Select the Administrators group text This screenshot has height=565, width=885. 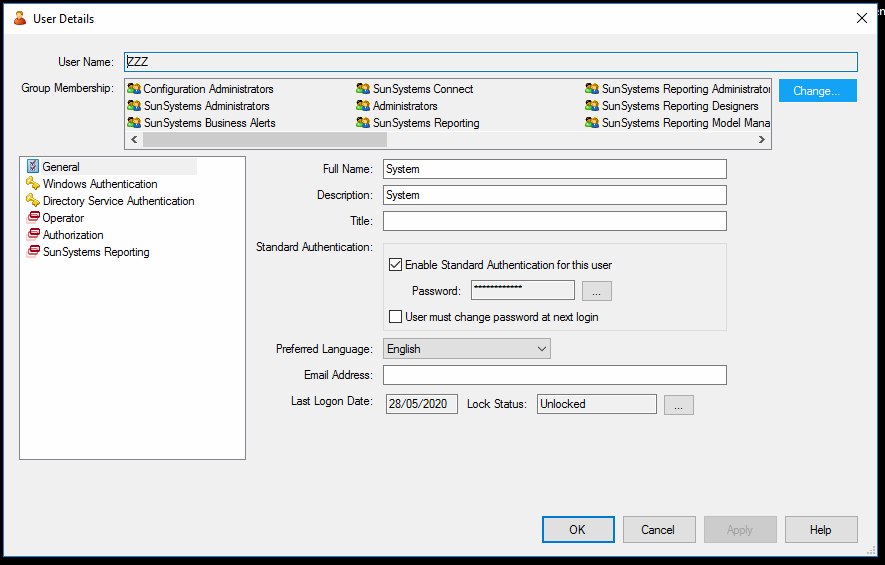point(405,106)
